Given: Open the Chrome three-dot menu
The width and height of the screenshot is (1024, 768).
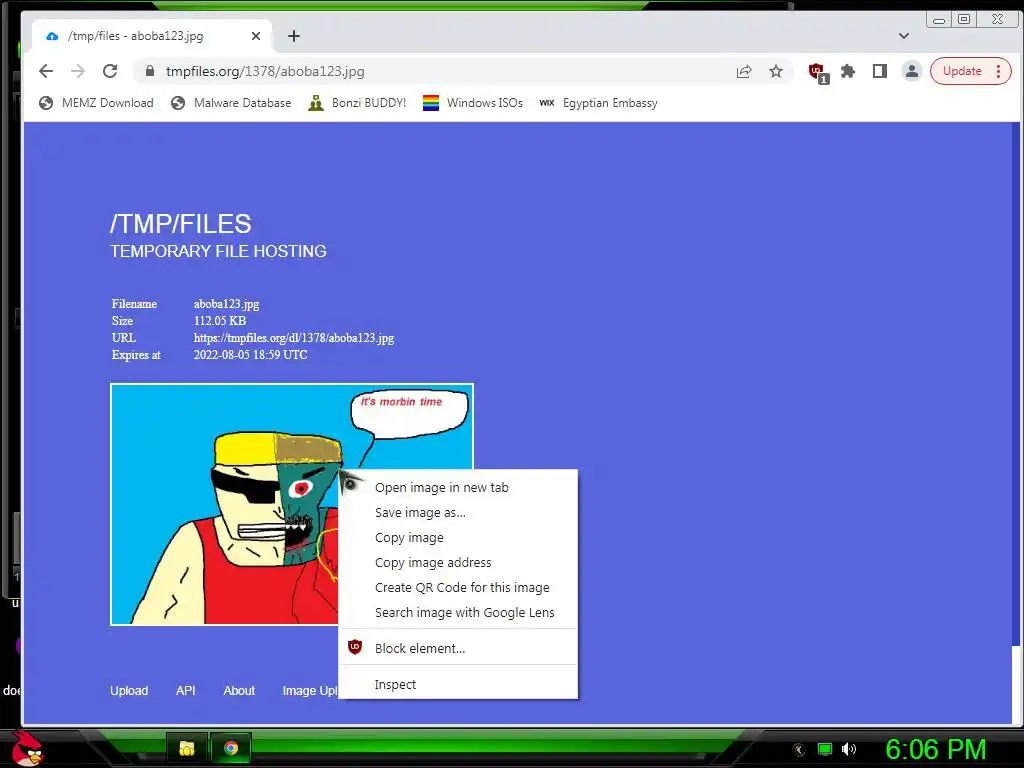Looking at the screenshot, I should coord(999,71).
